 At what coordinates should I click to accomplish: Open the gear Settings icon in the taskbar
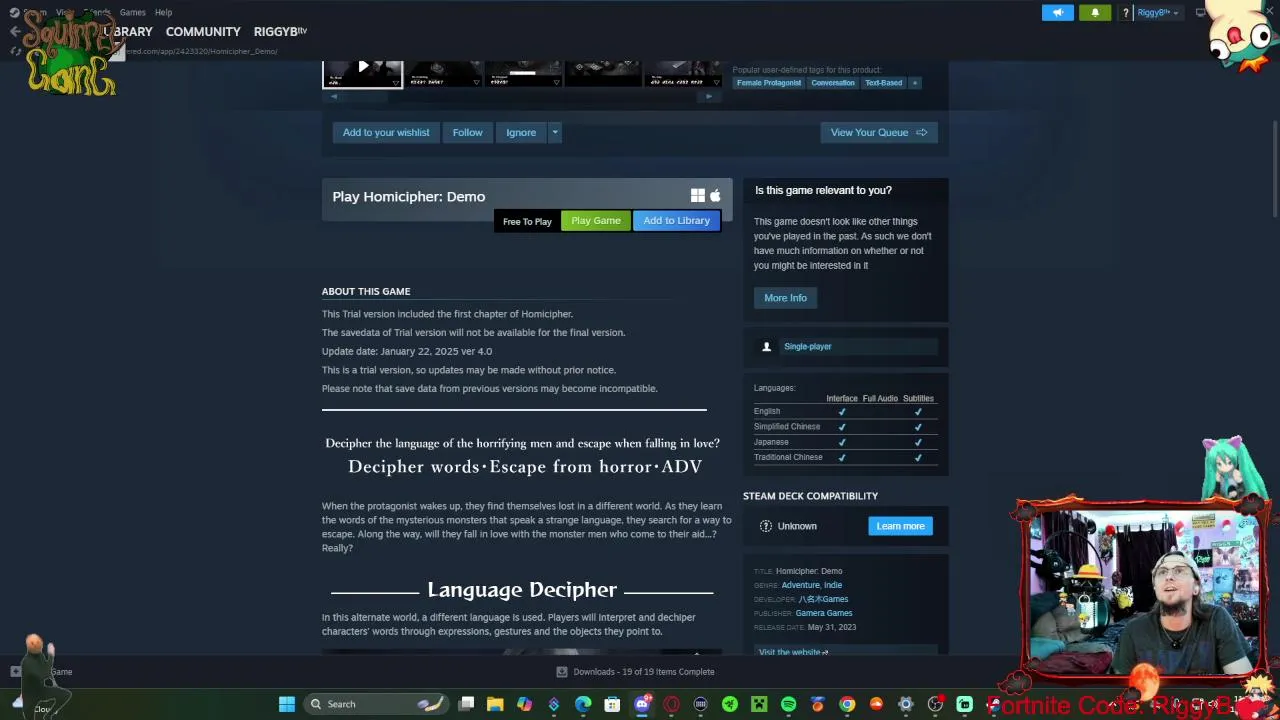click(x=906, y=704)
